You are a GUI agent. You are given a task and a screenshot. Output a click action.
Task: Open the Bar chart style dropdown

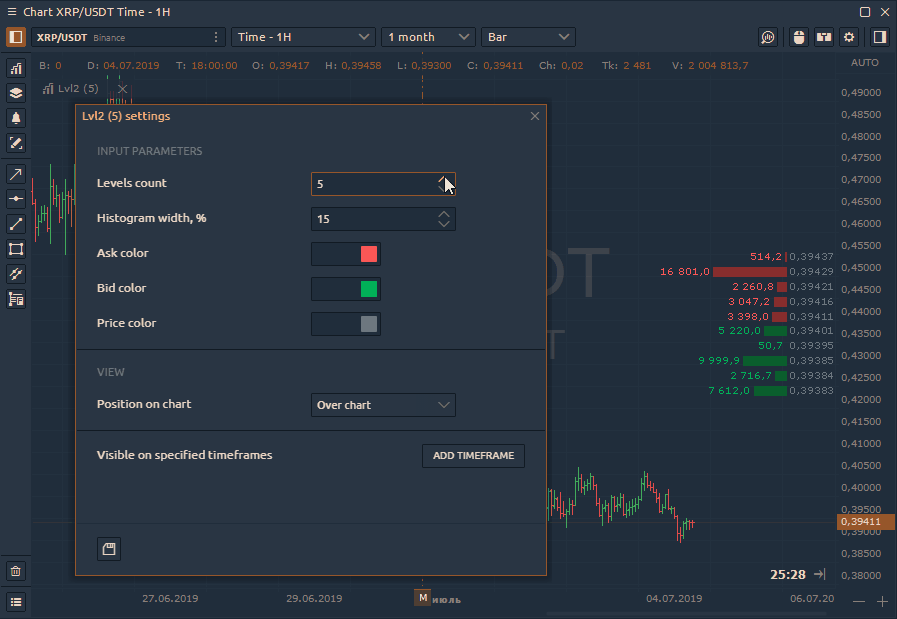(x=528, y=37)
